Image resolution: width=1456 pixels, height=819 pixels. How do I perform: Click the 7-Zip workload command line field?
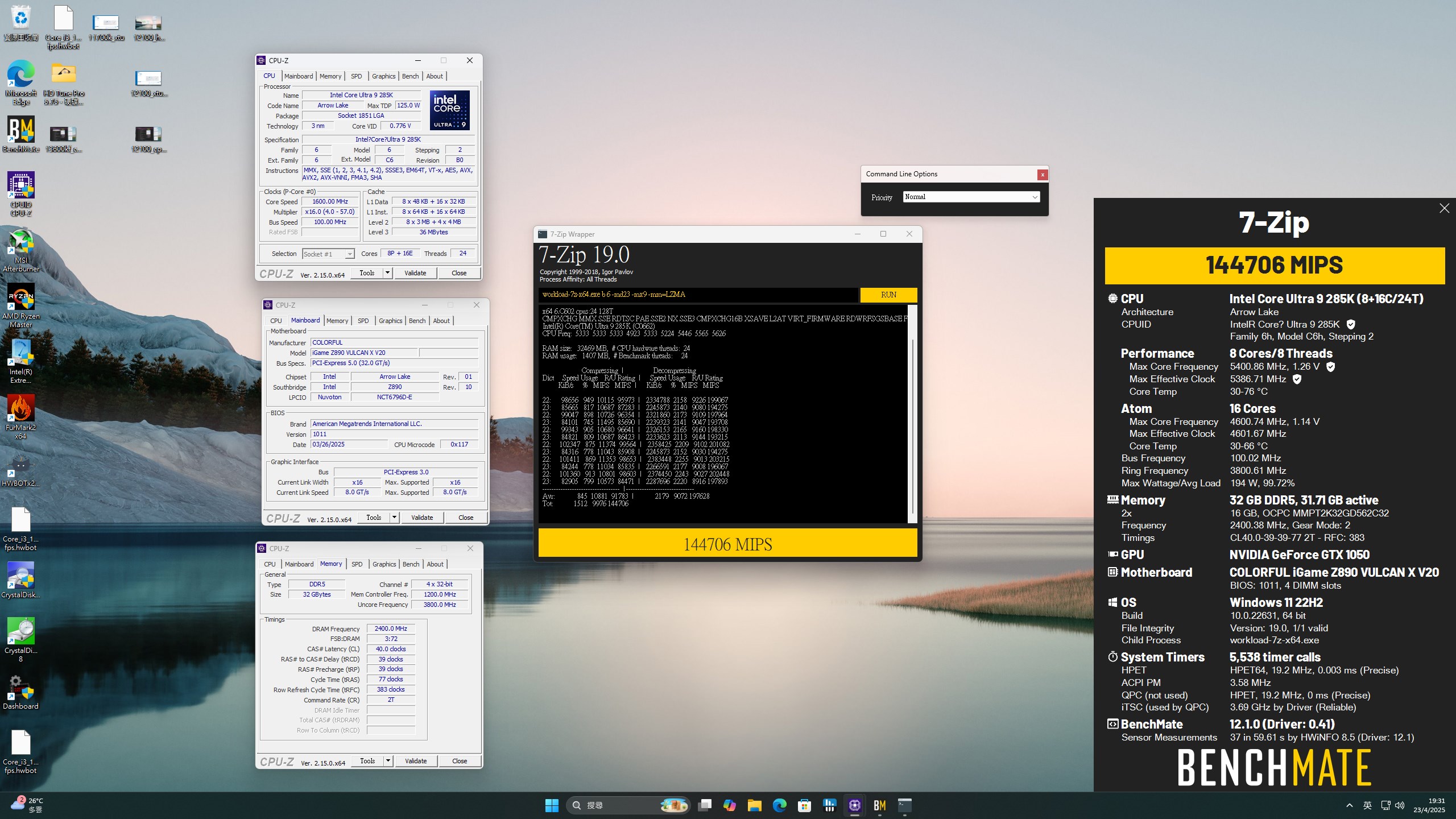click(x=698, y=295)
